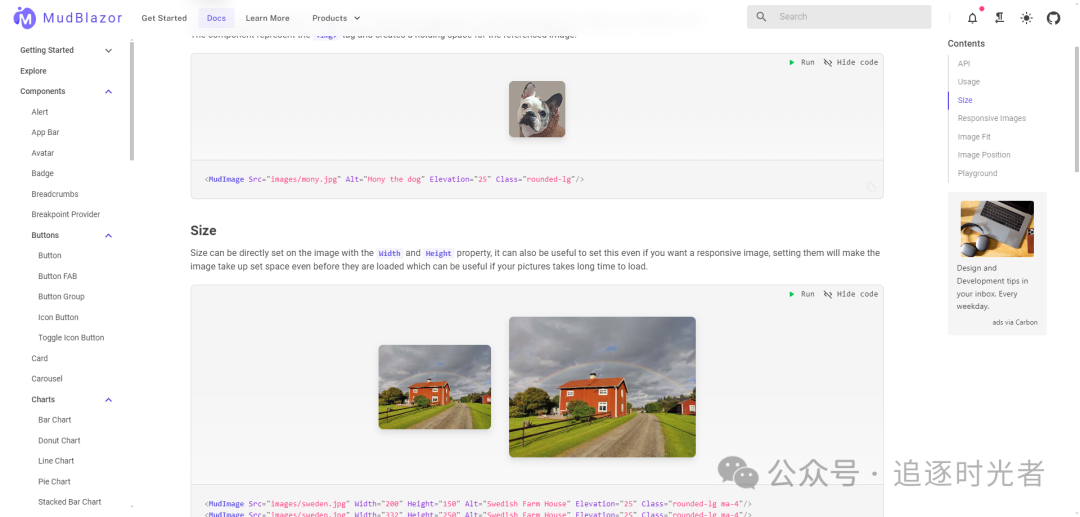The image size is (1080, 517).
Task: Expand the Getting Started sidebar group
Action: [x=66, y=50]
